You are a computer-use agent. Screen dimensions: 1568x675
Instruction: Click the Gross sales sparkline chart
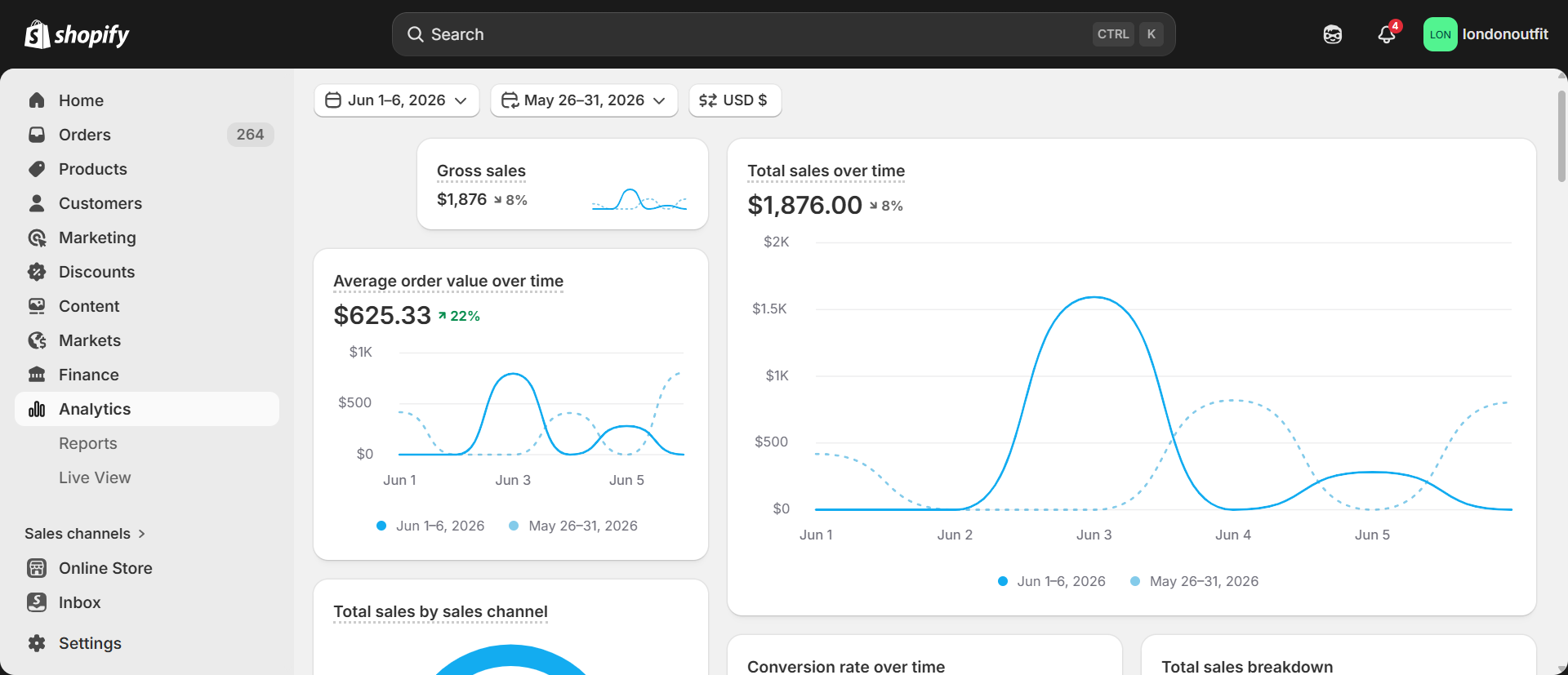(639, 200)
